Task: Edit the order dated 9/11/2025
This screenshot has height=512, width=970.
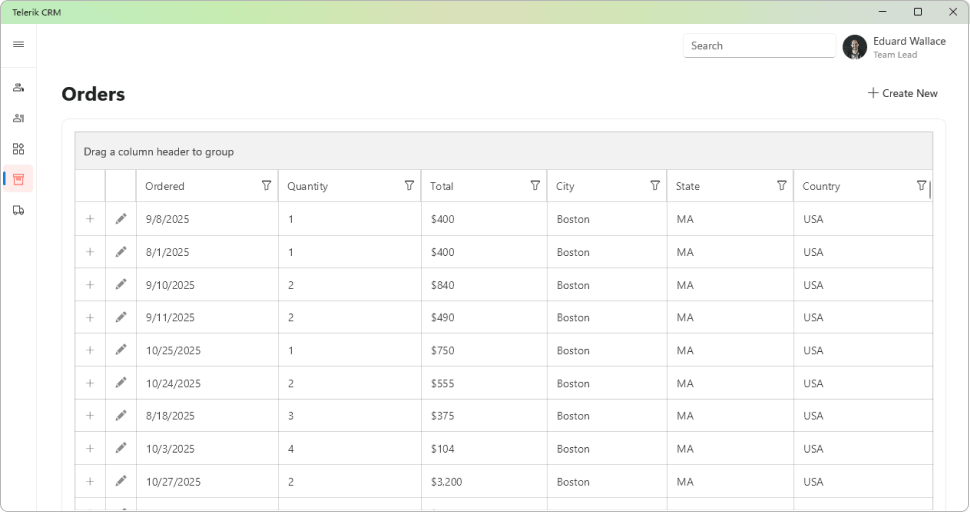Action: tap(121, 317)
